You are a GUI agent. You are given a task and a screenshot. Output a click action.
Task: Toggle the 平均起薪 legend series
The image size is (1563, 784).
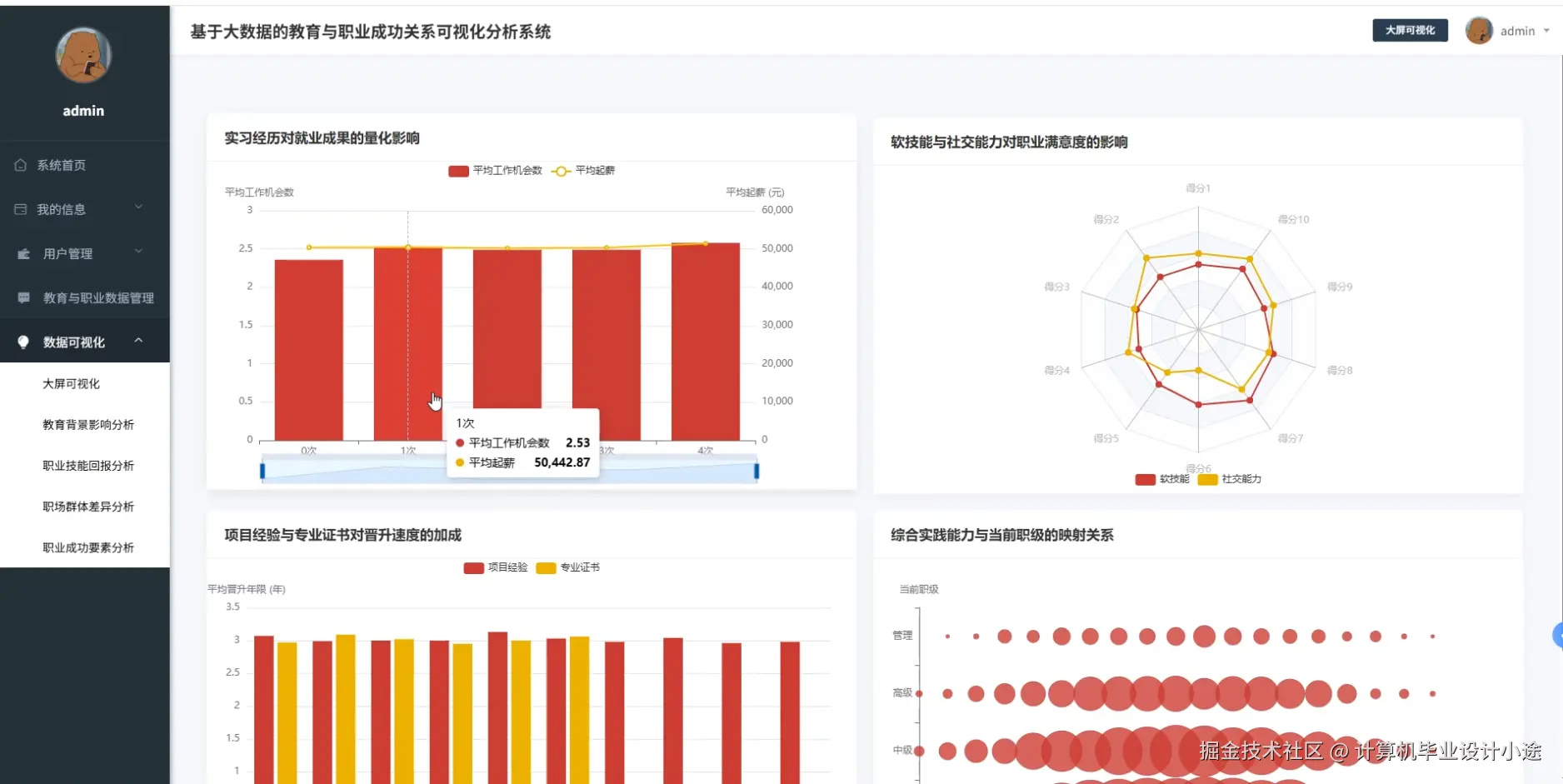[x=560, y=171]
